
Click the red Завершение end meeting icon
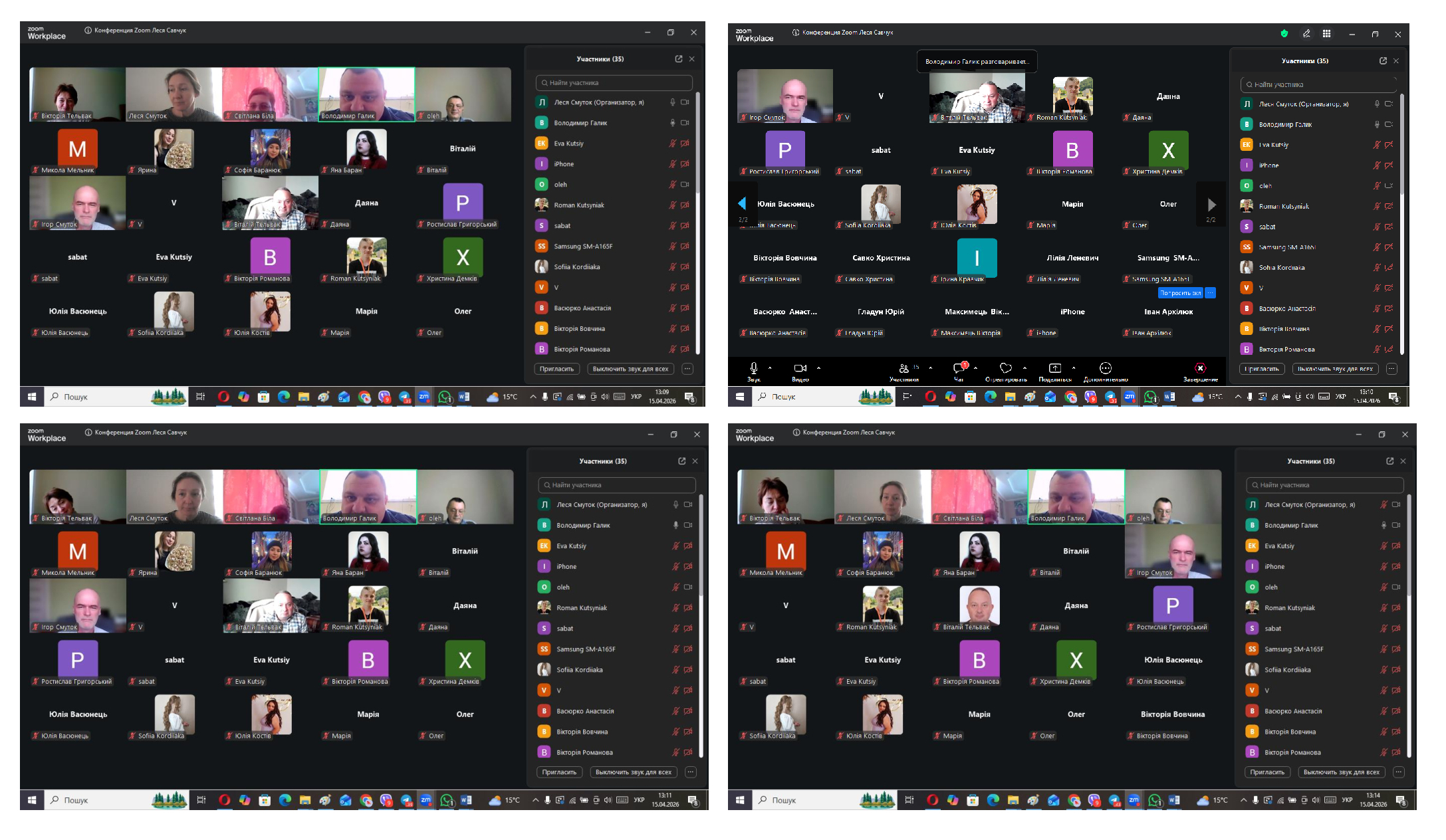tap(1200, 368)
